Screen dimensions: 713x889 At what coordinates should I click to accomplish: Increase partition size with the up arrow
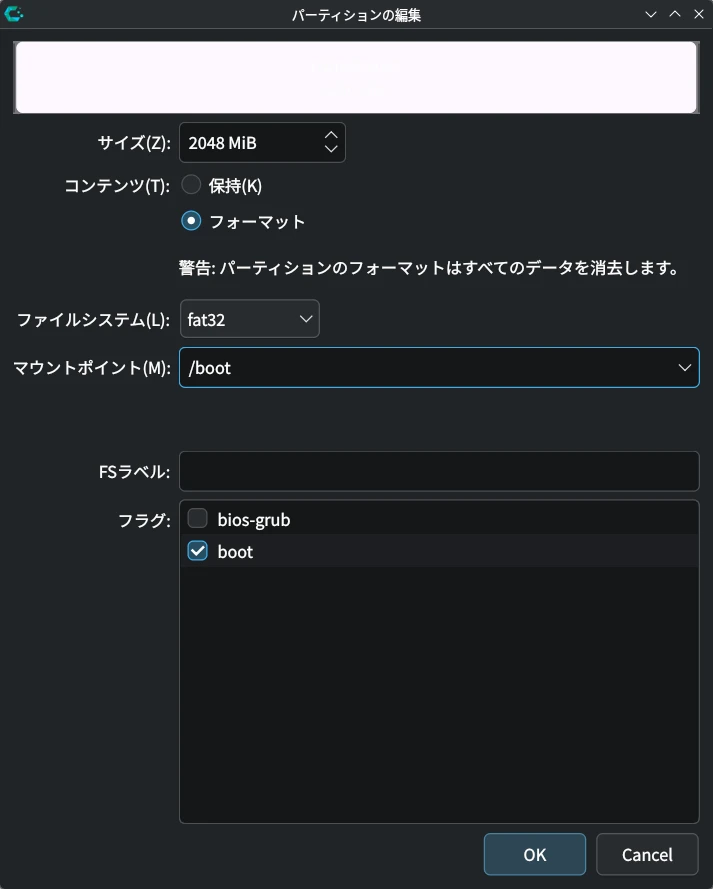[331, 134]
